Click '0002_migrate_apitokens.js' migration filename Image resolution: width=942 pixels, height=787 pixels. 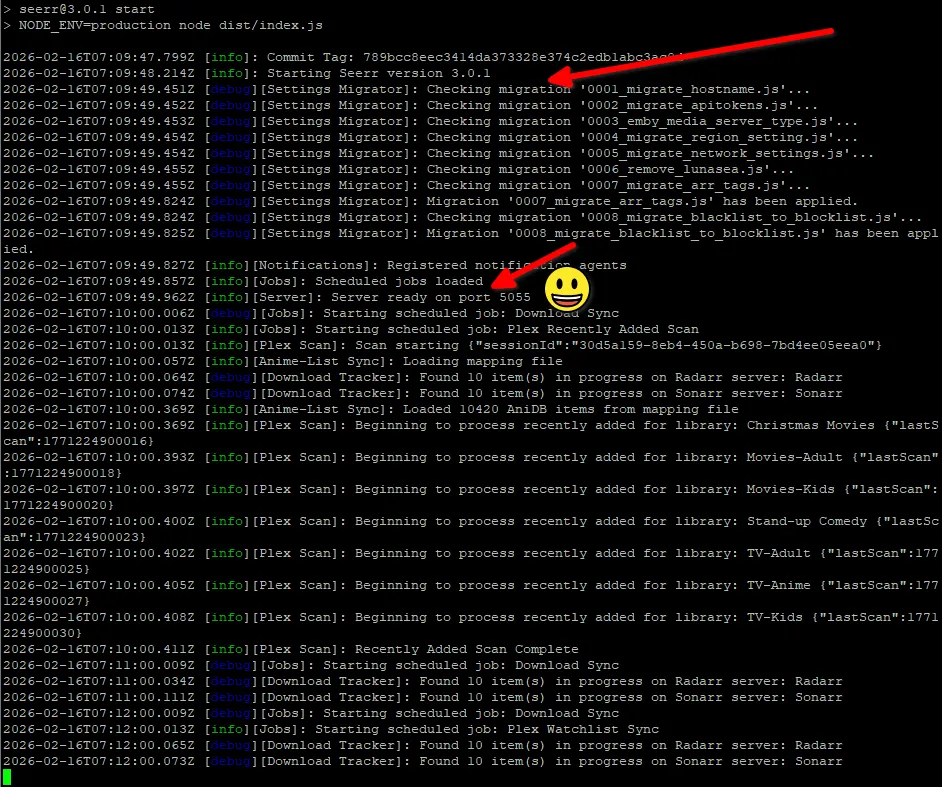pos(687,105)
